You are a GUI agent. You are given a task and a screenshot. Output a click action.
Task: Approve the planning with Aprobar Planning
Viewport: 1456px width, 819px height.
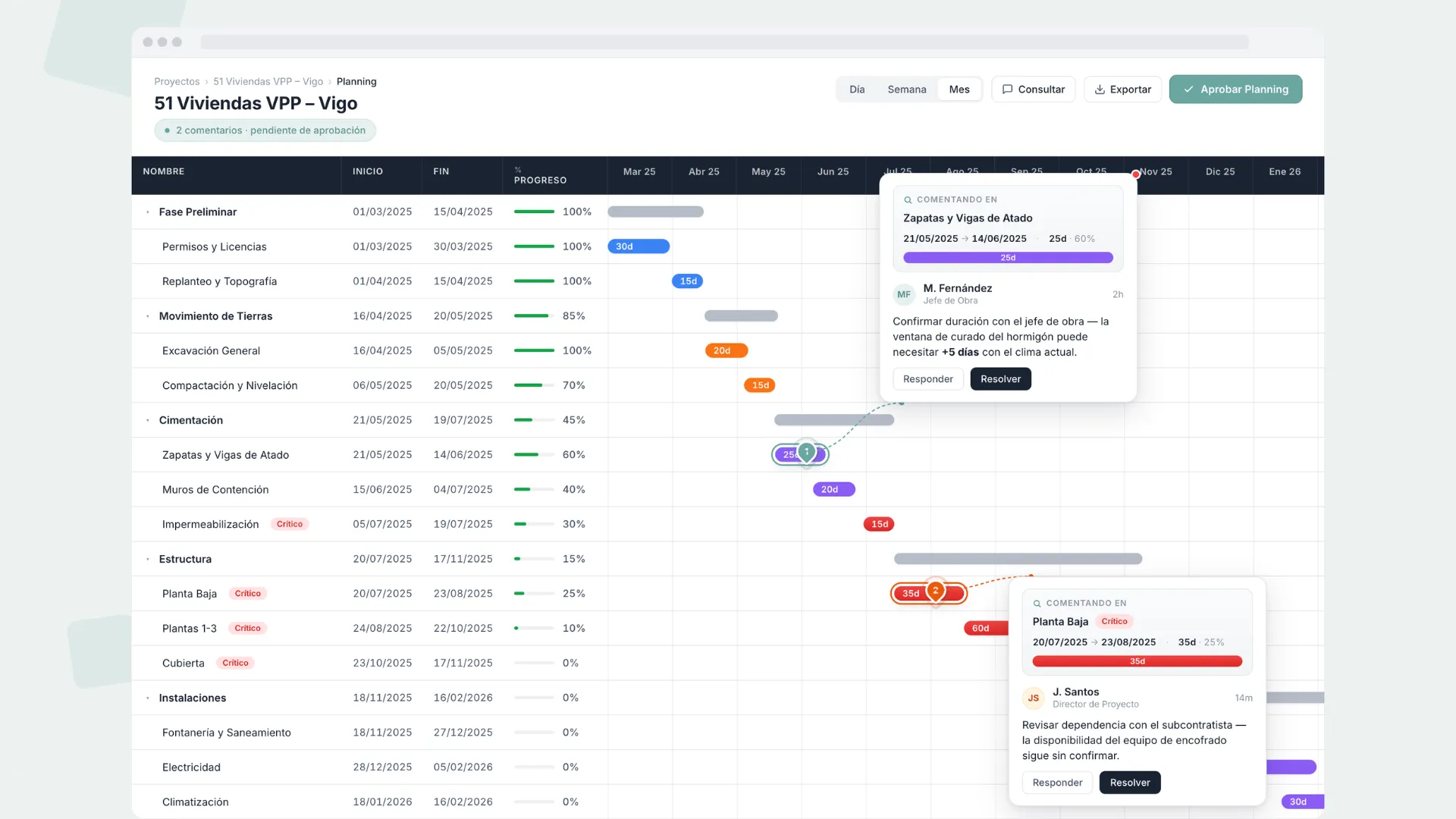1235,89
